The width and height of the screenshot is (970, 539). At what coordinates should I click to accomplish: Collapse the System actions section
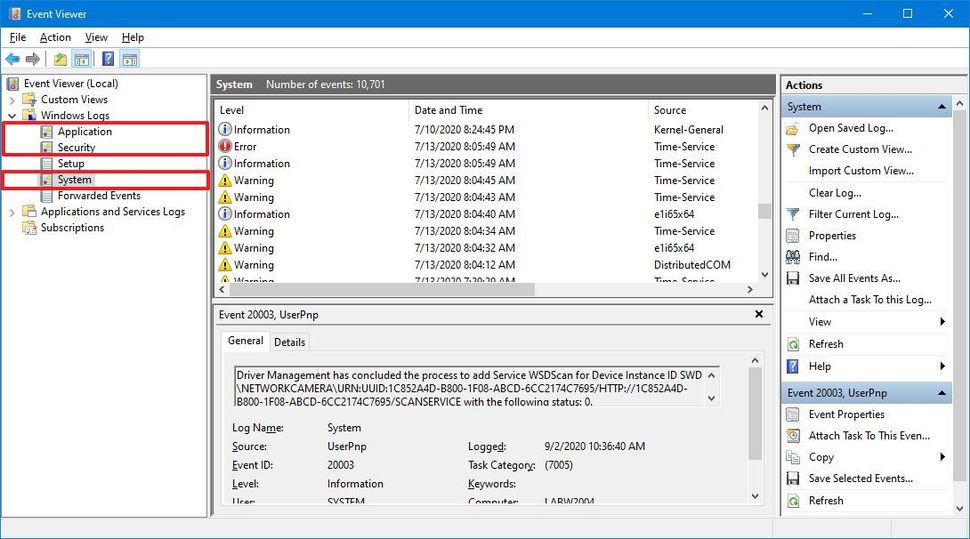(942, 107)
